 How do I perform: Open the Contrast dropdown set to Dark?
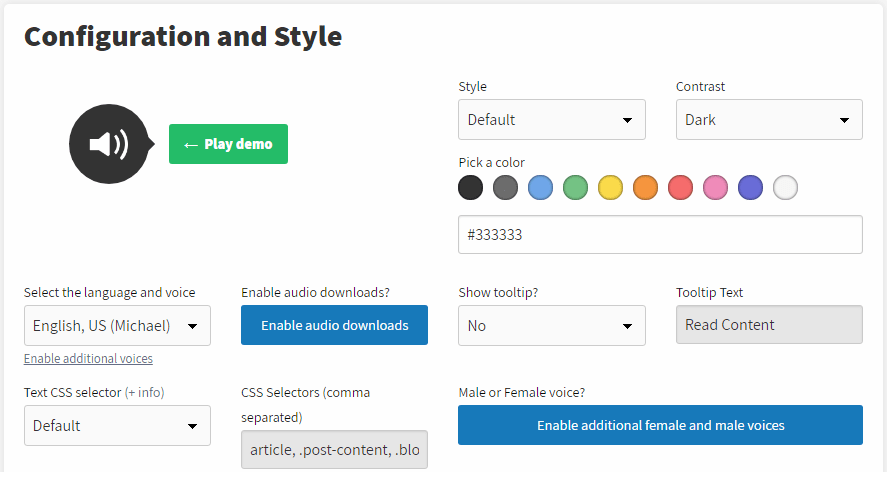[x=769, y=119]
